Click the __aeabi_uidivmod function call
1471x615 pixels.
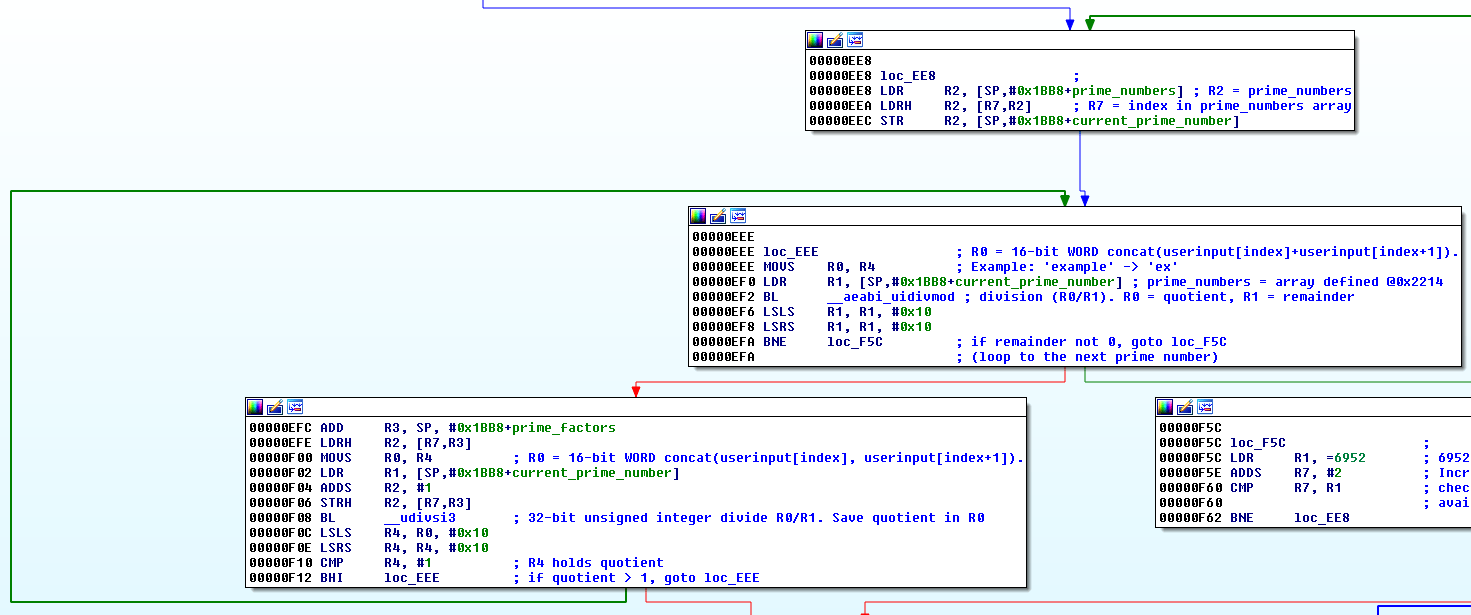891,297
